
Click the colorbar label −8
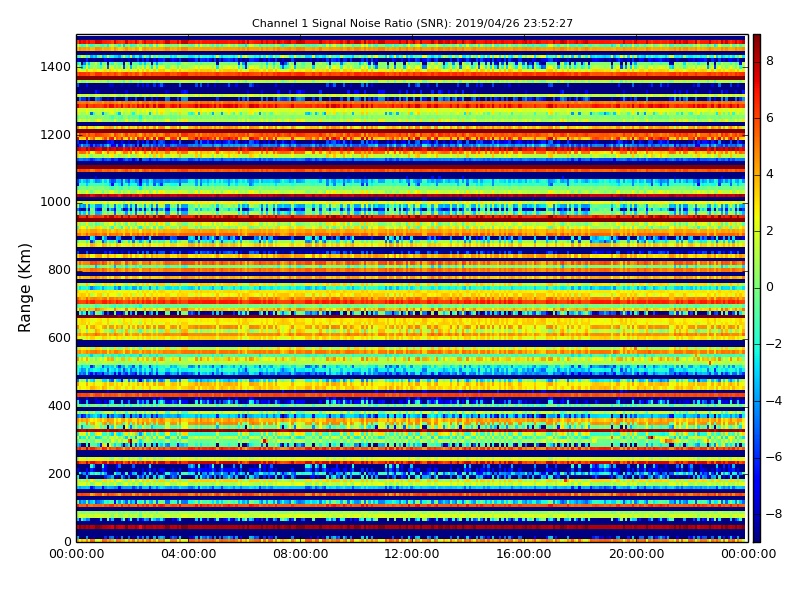[x=774, y=514]
